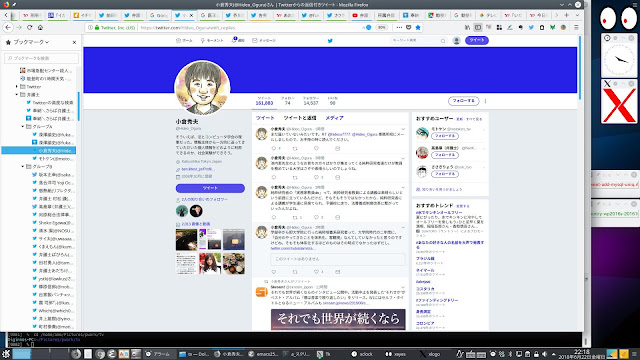Open それでも世界が続くなら image card
Screen dimensions: 640x360
point(338,319)
